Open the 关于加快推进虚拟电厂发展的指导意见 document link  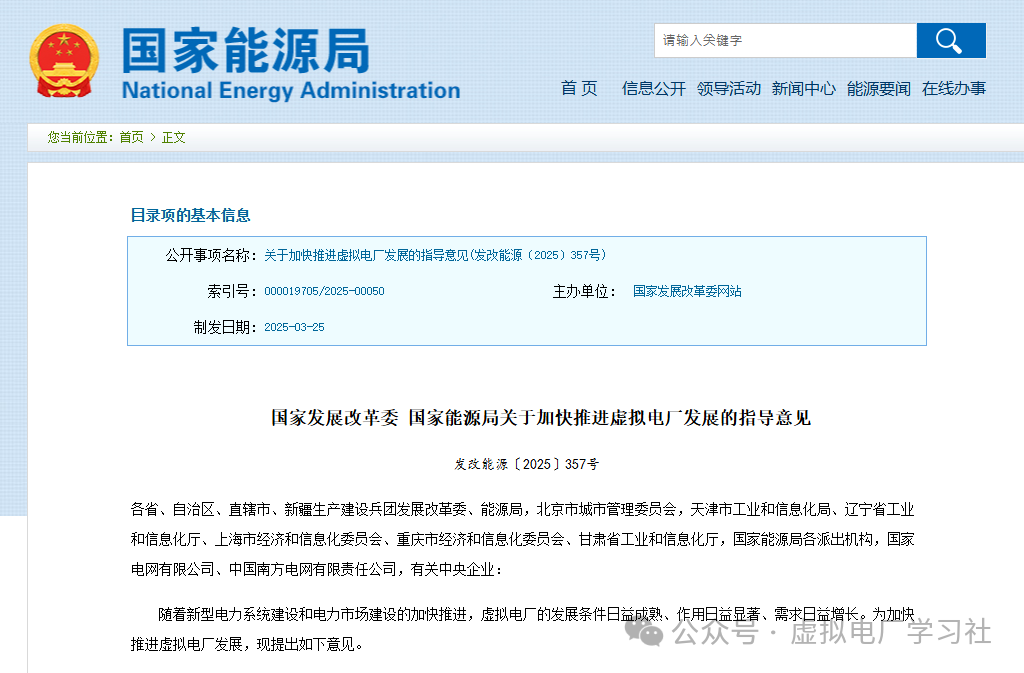[437, 255]
